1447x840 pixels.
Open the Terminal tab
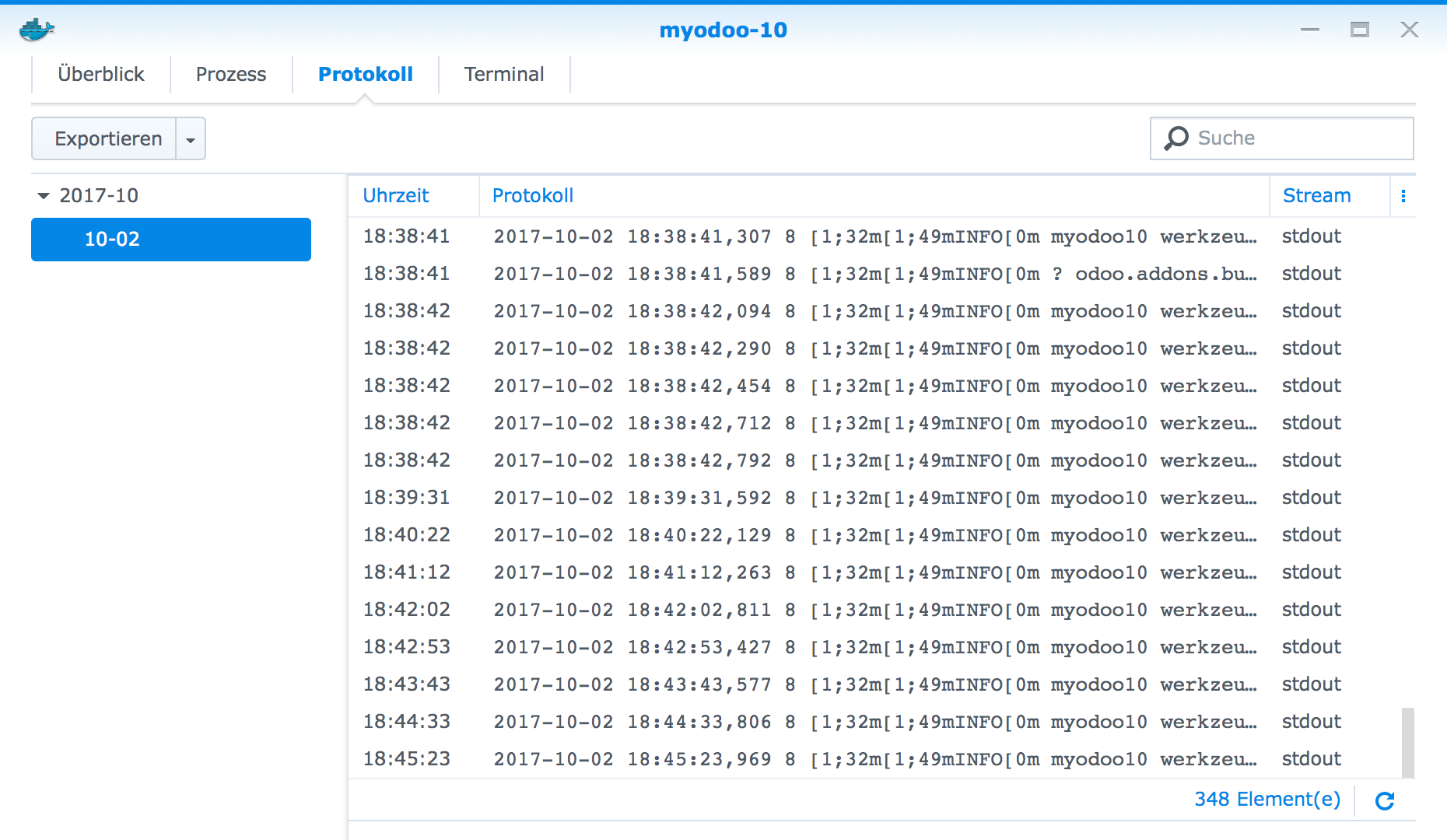click(x=504, y=74)
